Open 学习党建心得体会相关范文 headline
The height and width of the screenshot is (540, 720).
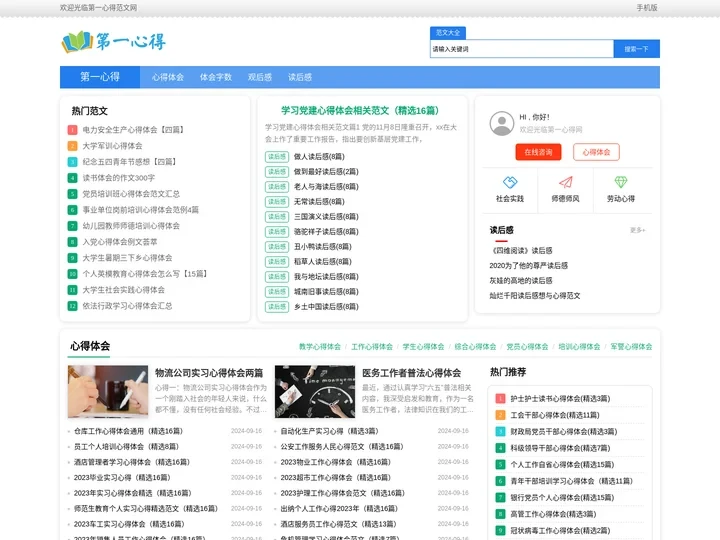360,111
